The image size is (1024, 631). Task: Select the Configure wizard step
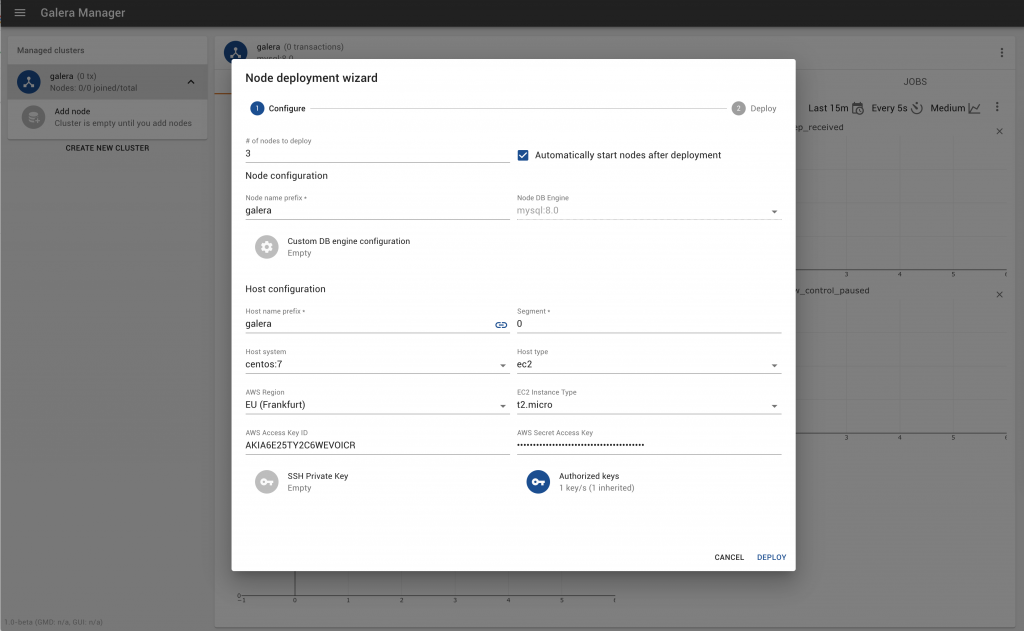click(278, 108)
